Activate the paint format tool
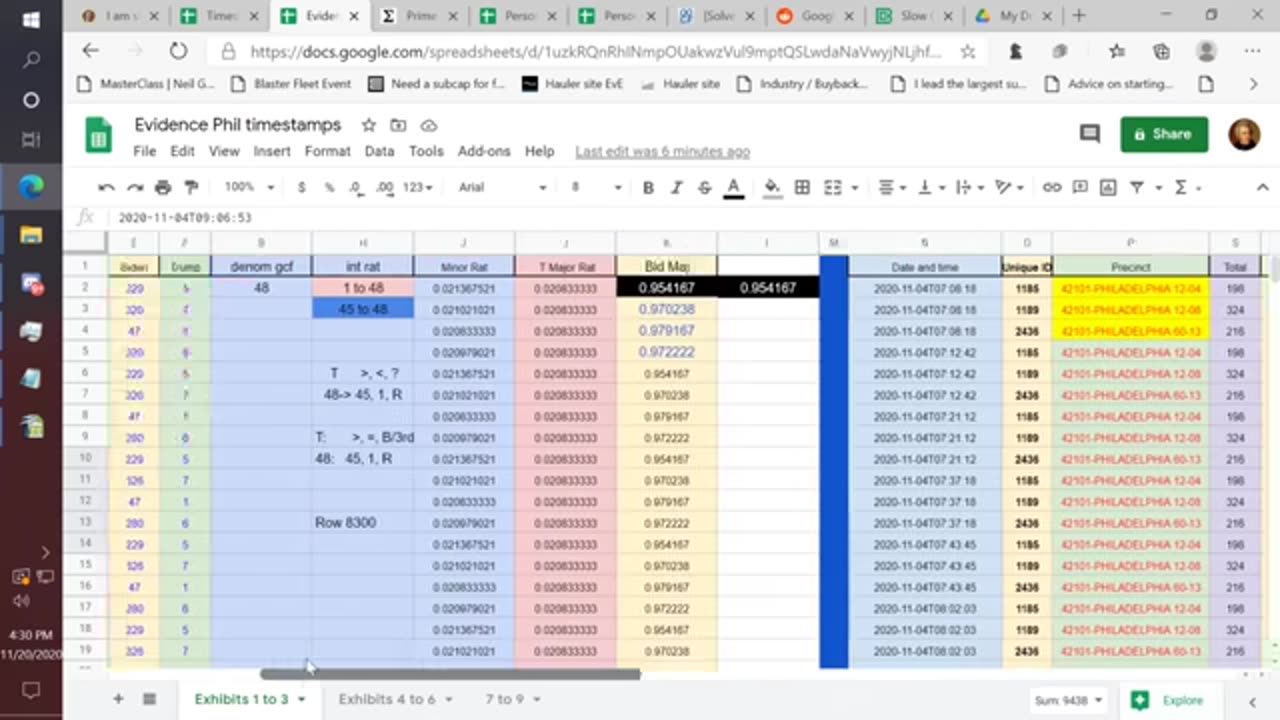The image size is (1280, 720). pos(191,187)
